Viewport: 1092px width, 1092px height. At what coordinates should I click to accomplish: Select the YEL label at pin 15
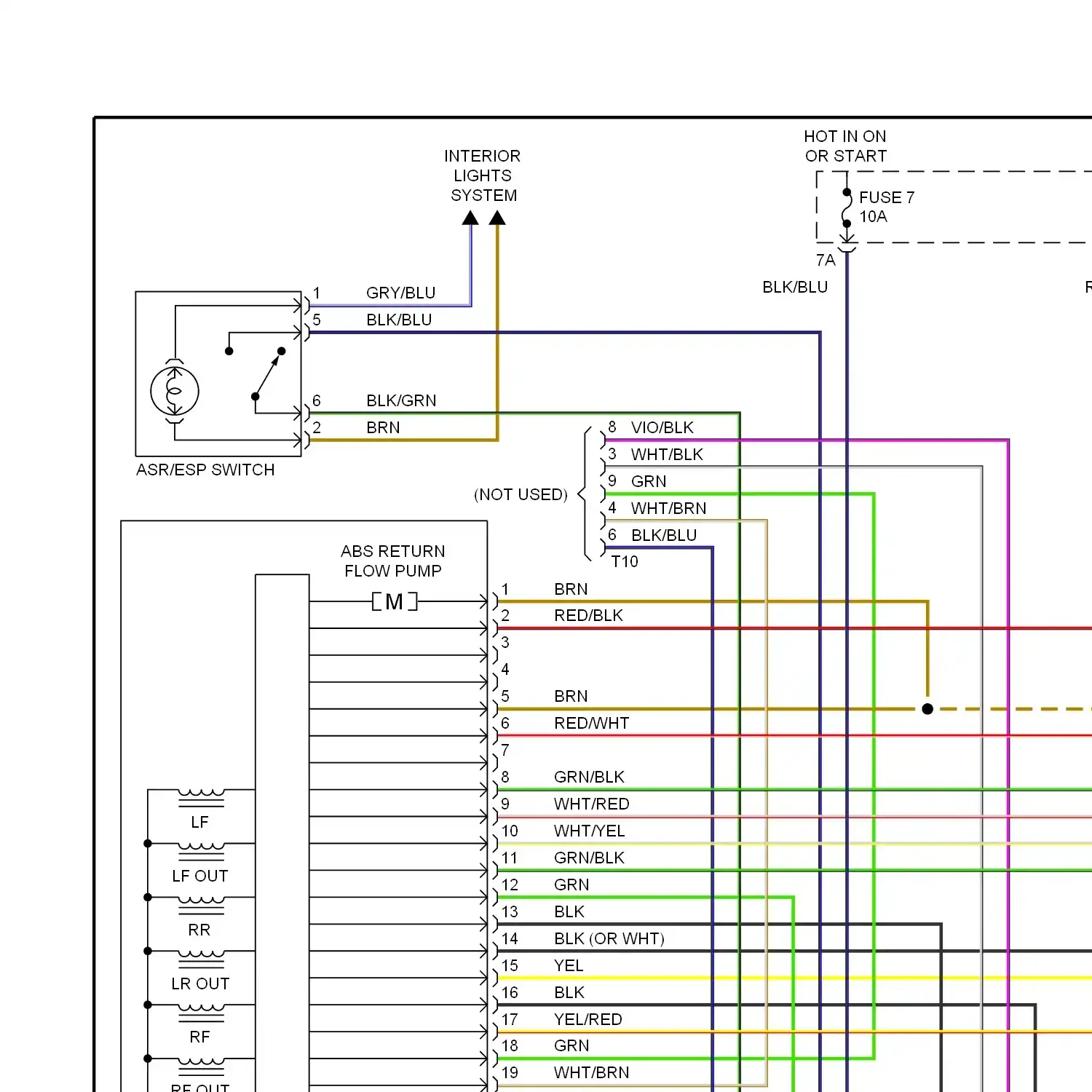(569, 965)
